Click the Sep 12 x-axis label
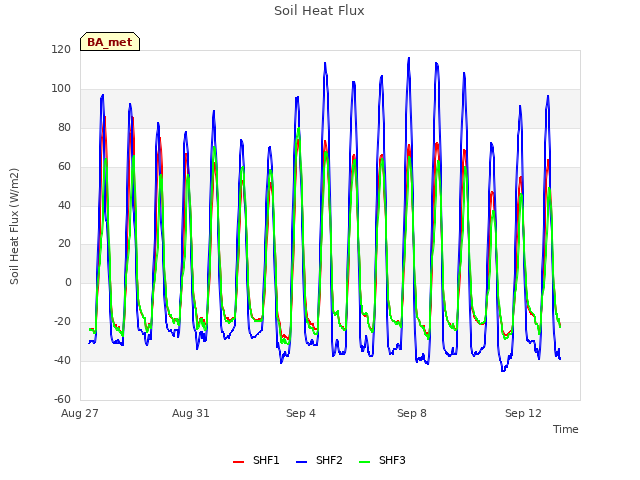This screenshot has height=480, width=640. [523, 413]
